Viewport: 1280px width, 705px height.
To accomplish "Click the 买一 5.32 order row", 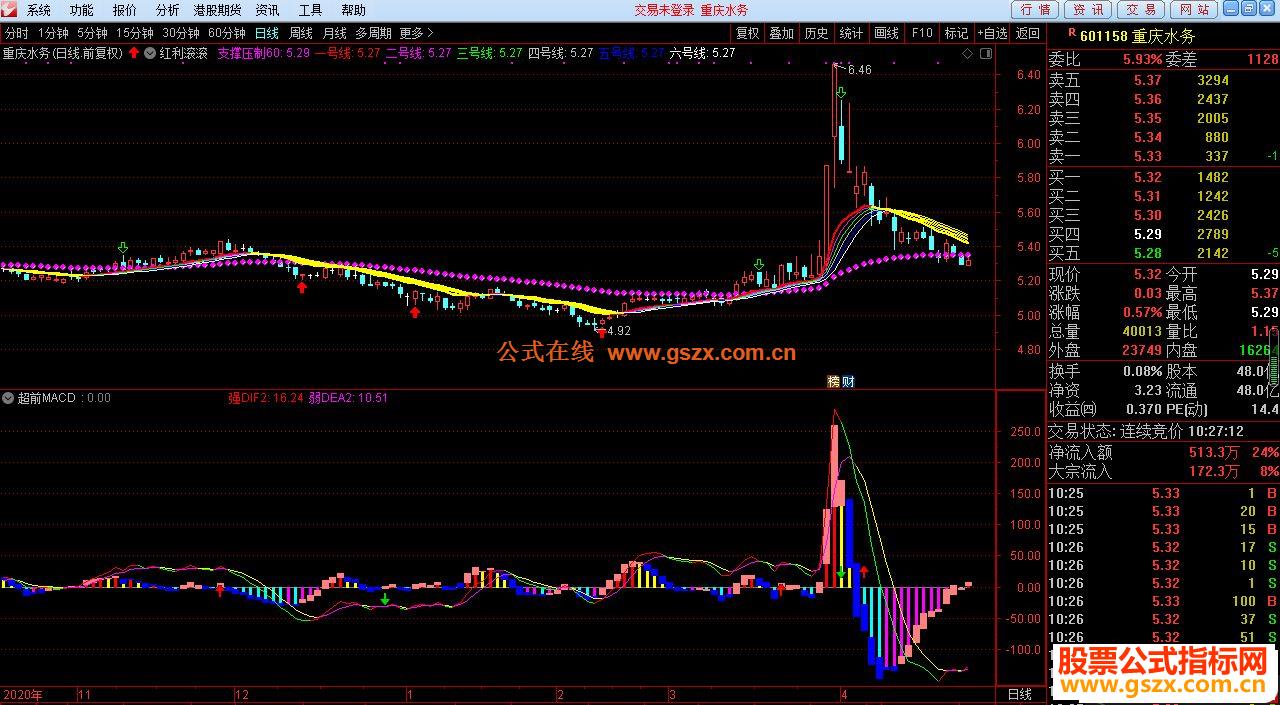I will click(x=1163, y=177).
